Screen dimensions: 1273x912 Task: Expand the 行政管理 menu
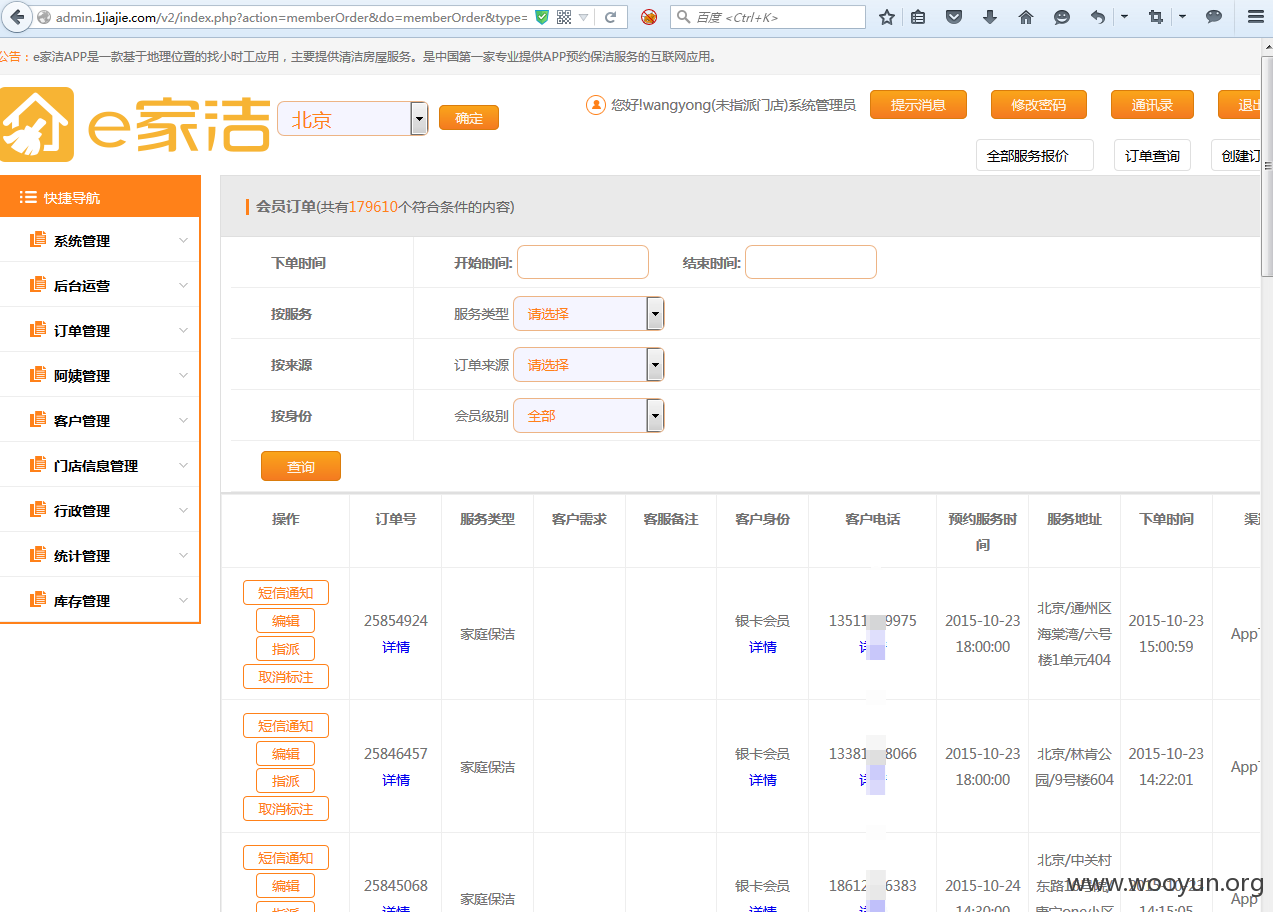tap(100, 510)
